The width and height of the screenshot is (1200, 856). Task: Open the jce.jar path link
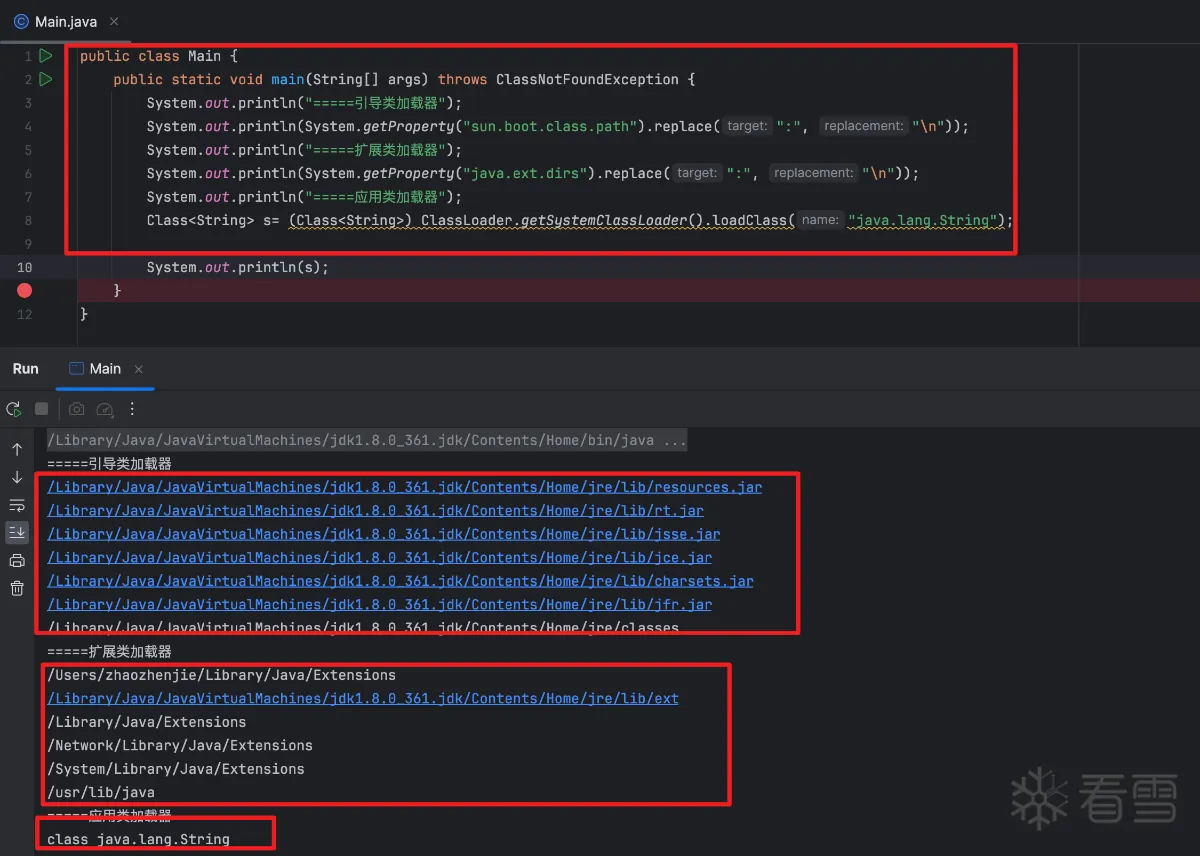pos(379,558)
